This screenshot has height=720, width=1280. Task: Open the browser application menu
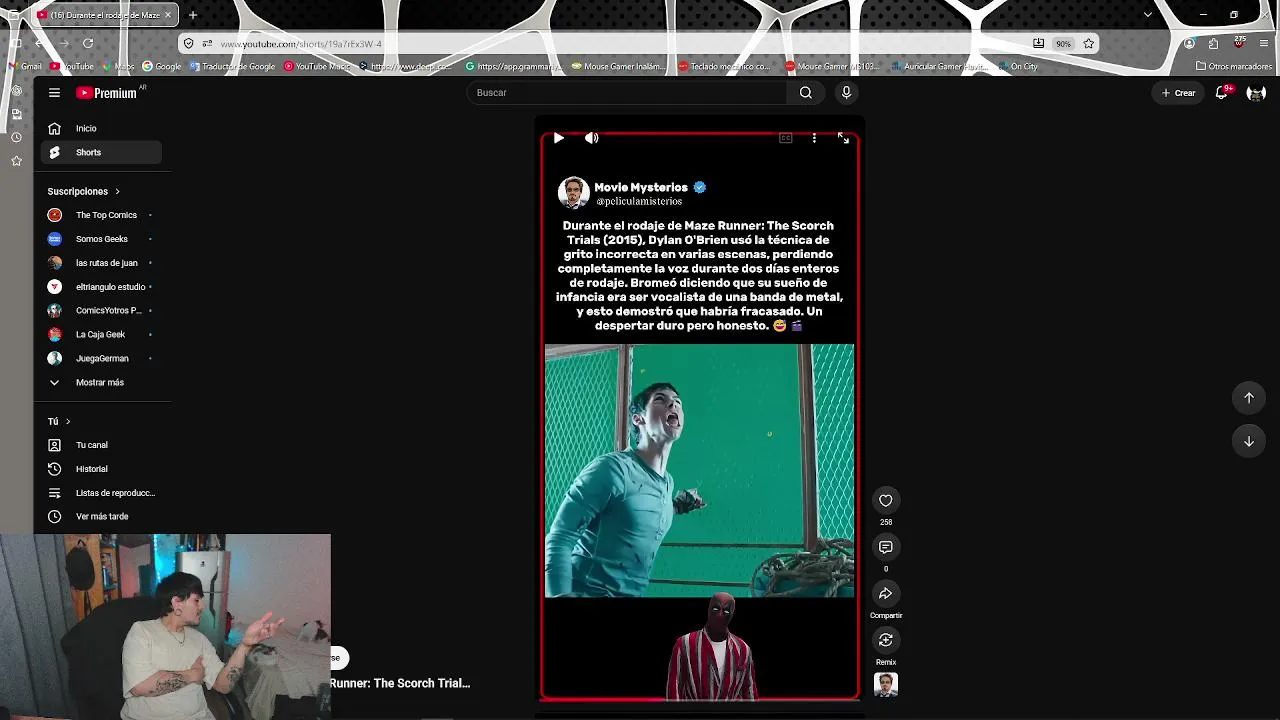click(1265, 44)
